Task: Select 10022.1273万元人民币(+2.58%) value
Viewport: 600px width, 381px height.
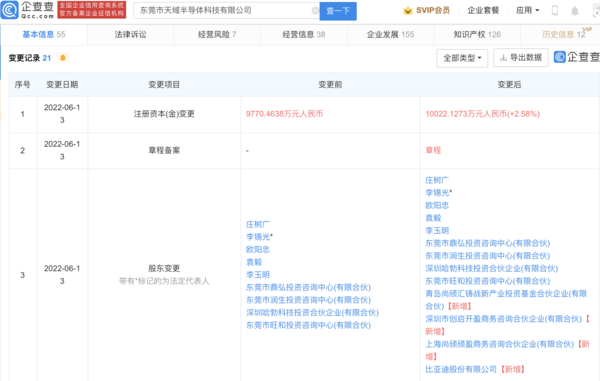Action: pyautogui.click(x=483, y=114)
